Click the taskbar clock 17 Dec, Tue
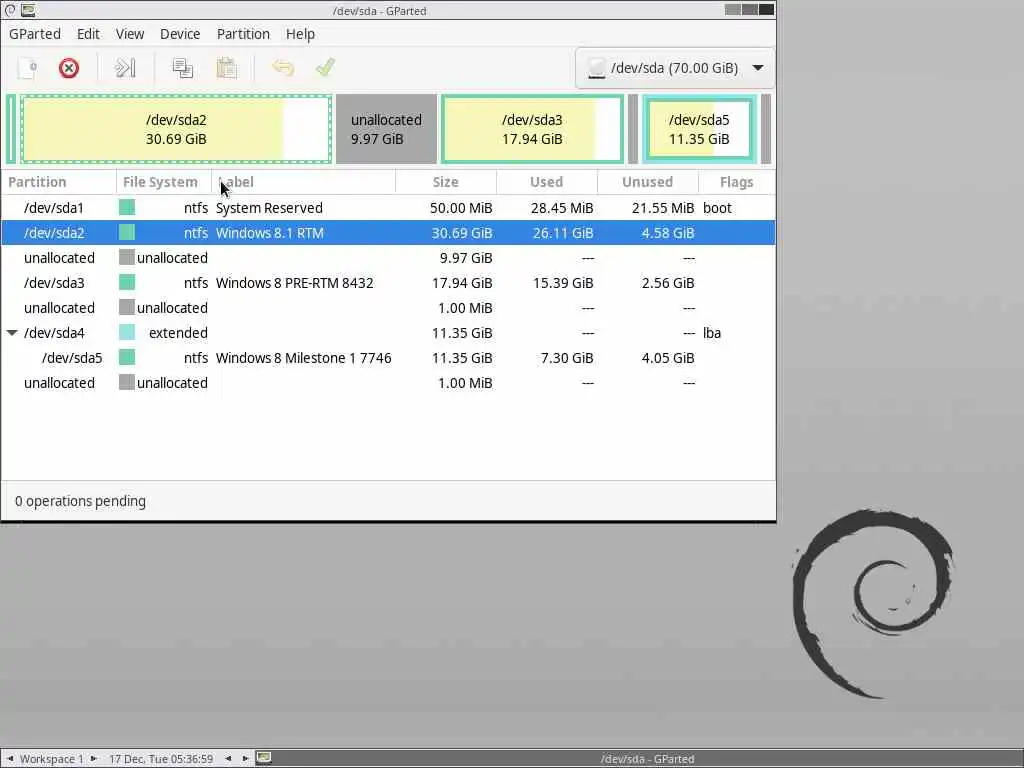Viewport: 1024px width, 768px height. 161,759
